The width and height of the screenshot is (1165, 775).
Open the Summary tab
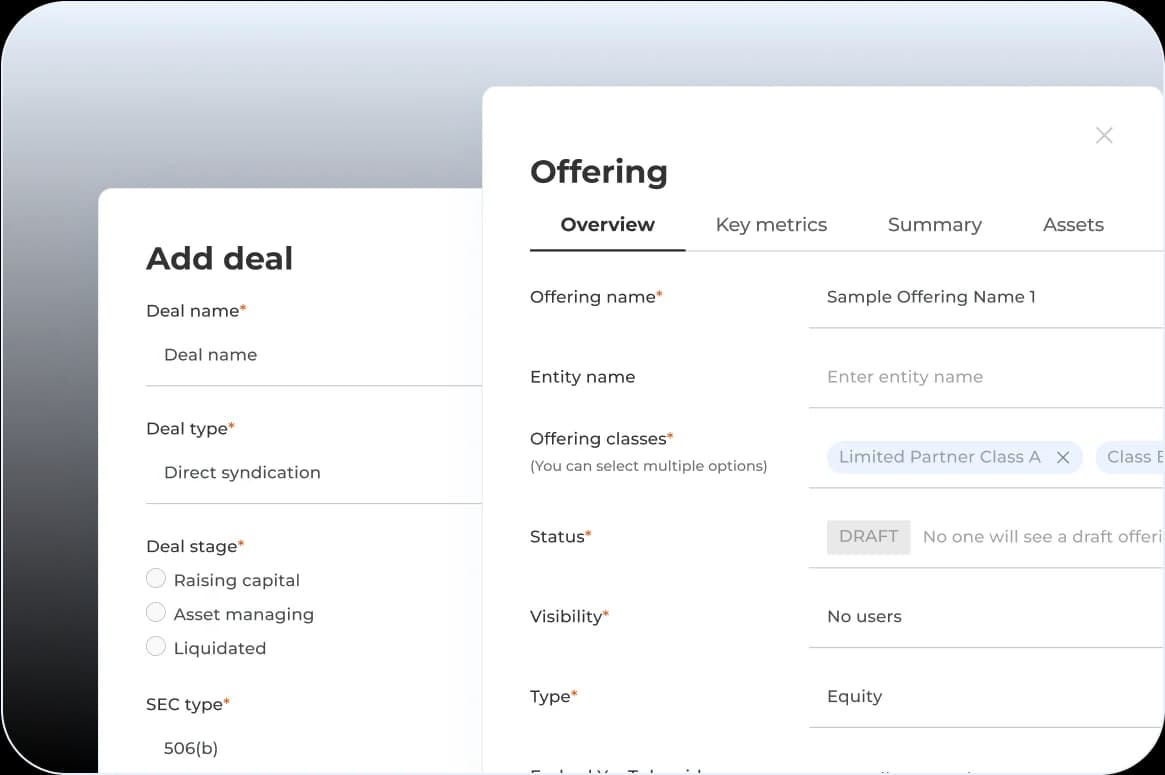point(934,225)
